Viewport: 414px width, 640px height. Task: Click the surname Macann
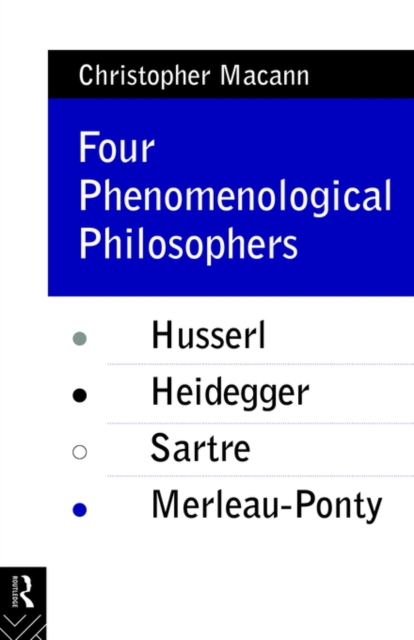(265, 76)
